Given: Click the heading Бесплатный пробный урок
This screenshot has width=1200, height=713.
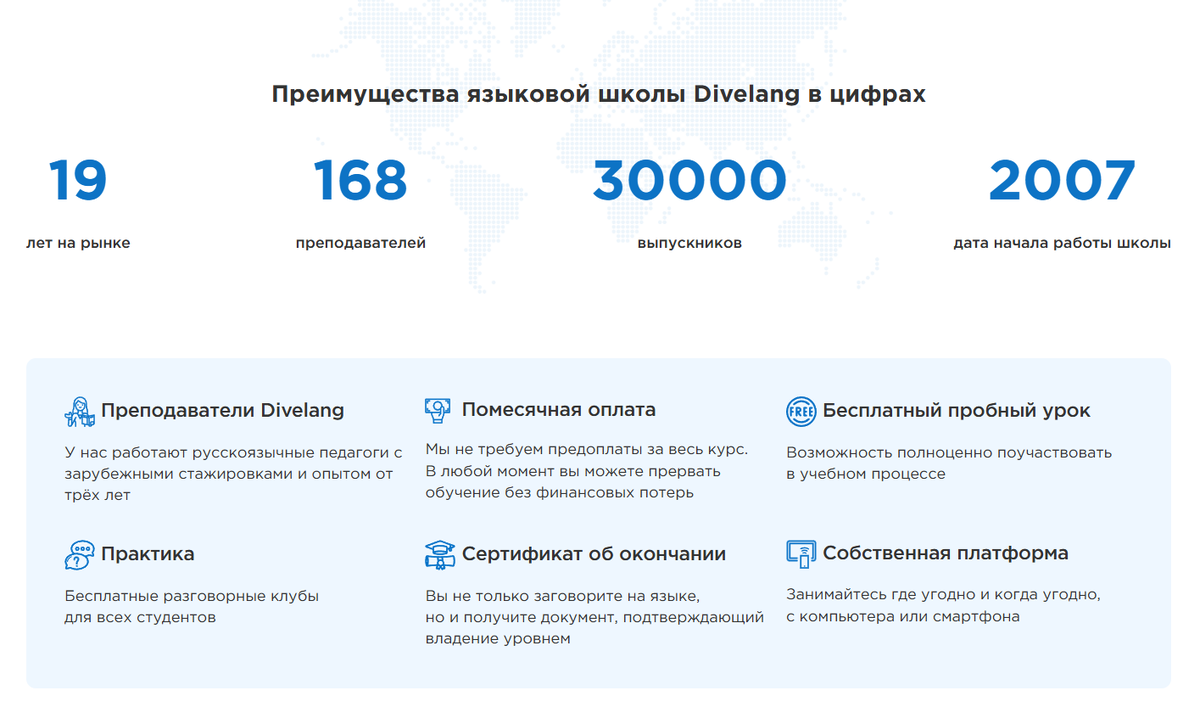Looking at the screenshot, I should point(956,410).
